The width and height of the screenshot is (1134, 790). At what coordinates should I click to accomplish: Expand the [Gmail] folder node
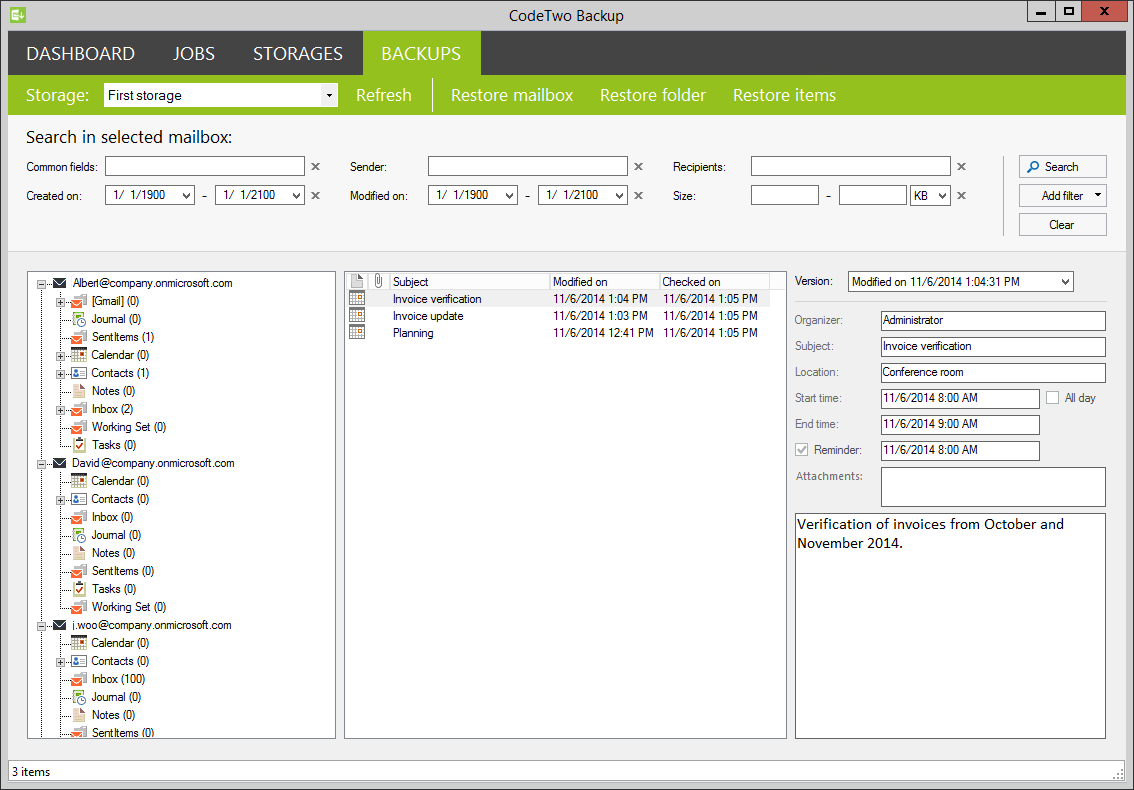click(61, 302)
